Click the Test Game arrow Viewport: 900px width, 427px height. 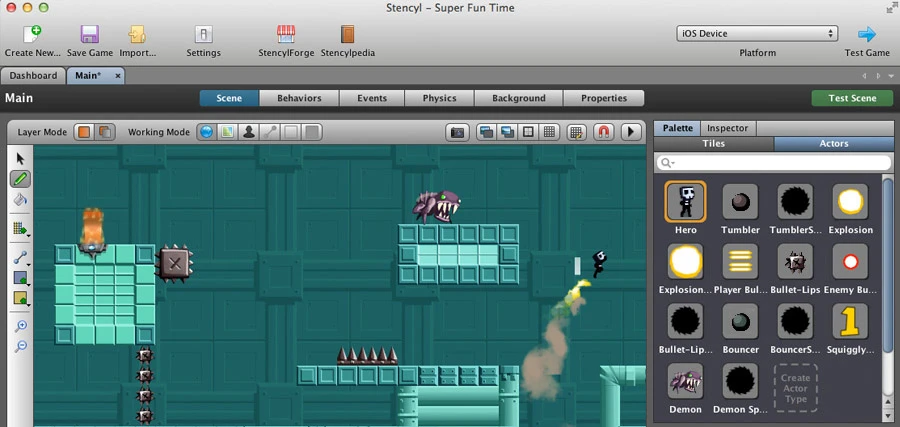(x=867, y=34)
